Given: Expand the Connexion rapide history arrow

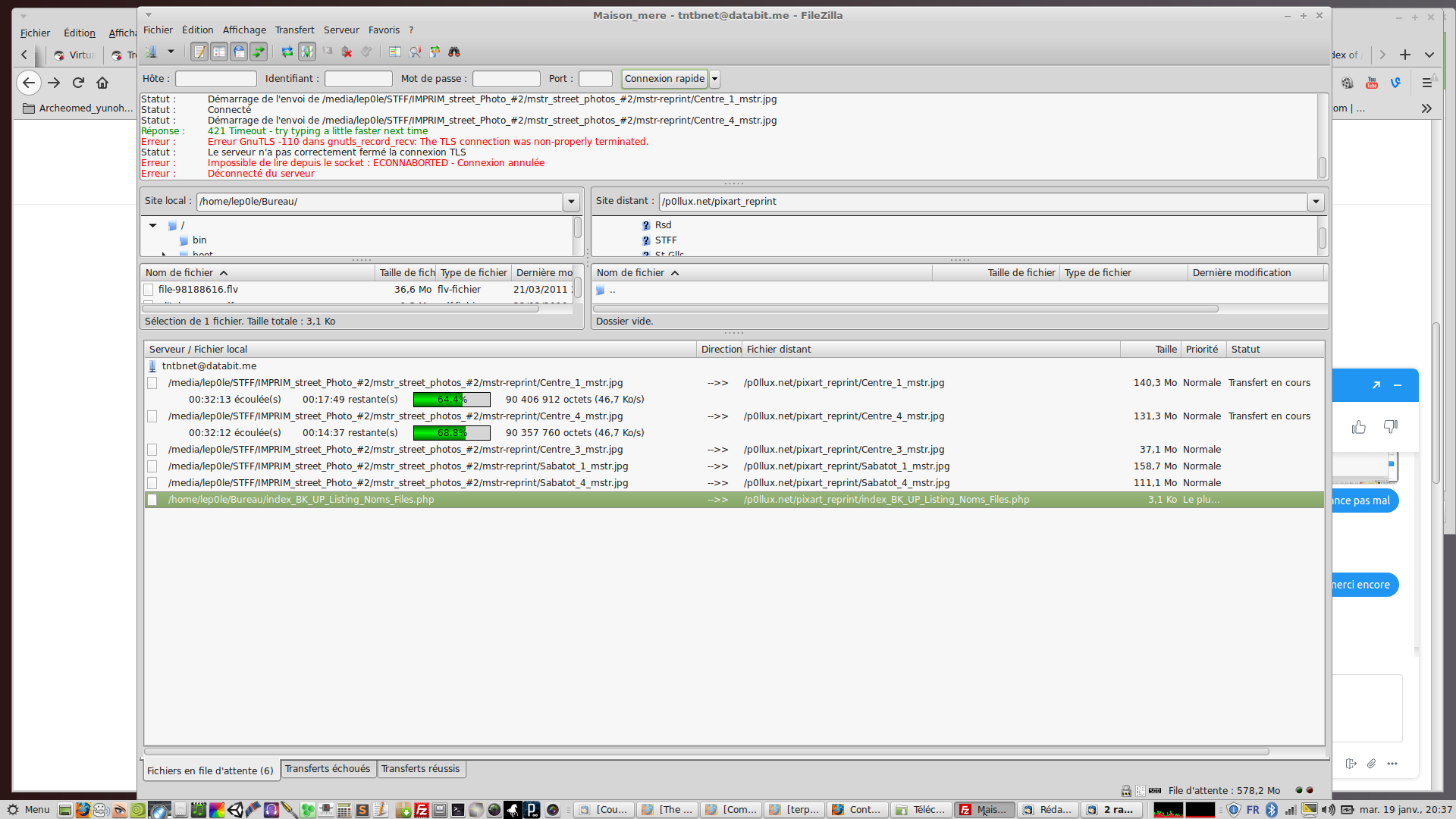Looking at the screenshot, I should pyautogui.click(x=714, y=79).
